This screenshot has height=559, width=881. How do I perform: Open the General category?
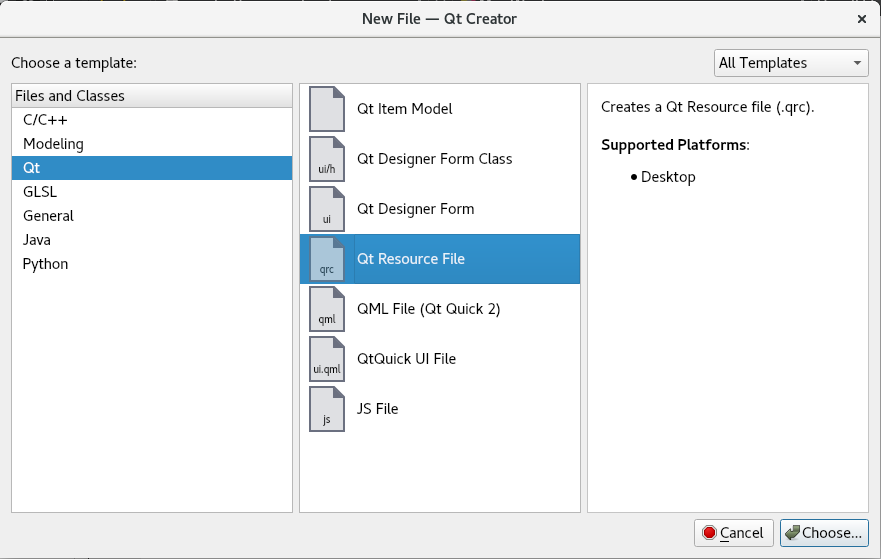pyautogui.click(x=152, y=216)
